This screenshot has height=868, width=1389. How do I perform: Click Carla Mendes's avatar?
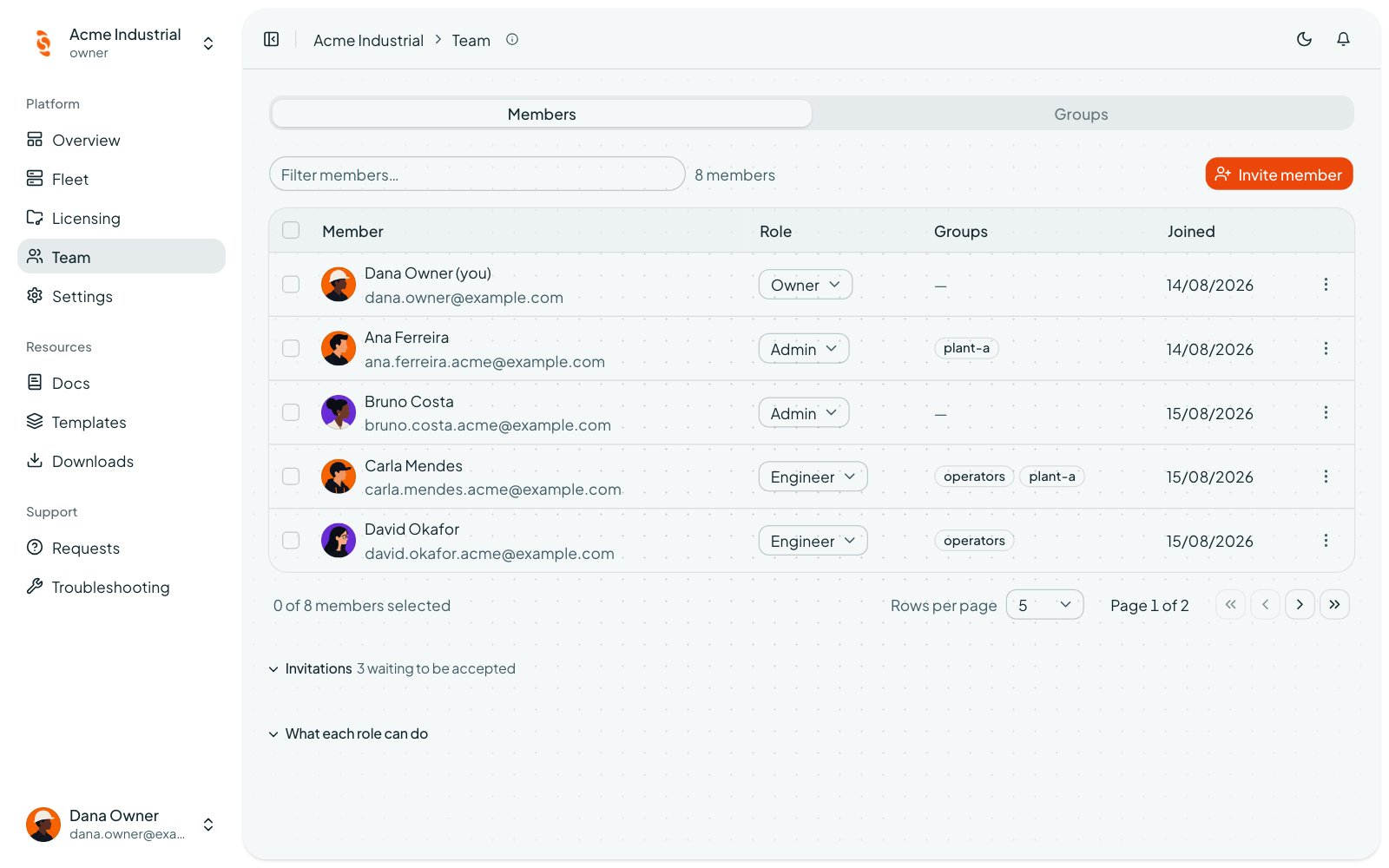click(339, 477)
